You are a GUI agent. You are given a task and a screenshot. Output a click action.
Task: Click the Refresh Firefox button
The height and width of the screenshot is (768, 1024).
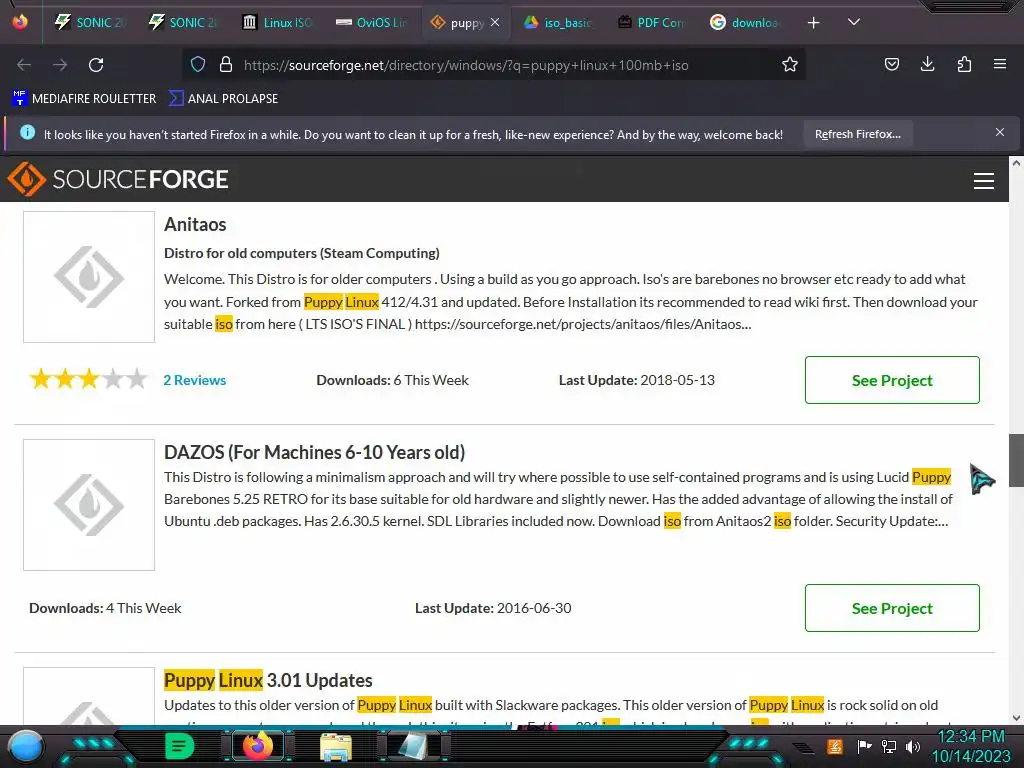tap(857, 134)
